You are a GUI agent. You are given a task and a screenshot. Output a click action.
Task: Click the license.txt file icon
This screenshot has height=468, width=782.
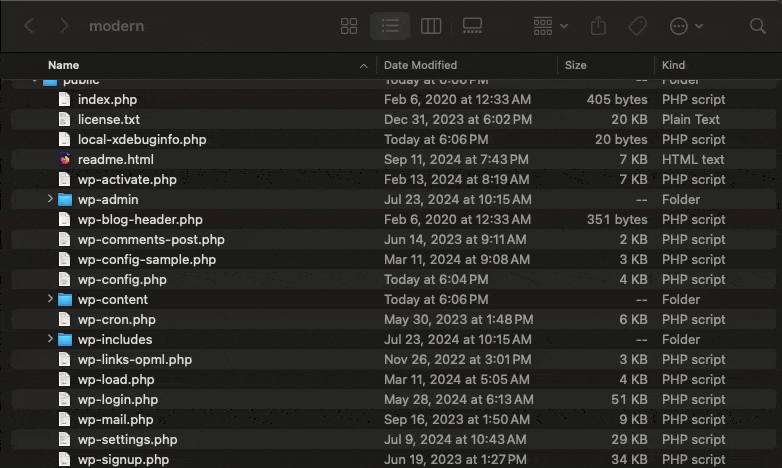[64, 119]
